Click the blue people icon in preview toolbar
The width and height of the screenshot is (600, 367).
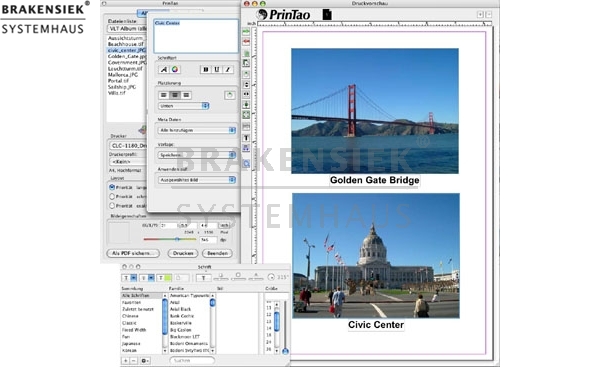[x=246, y=148]
